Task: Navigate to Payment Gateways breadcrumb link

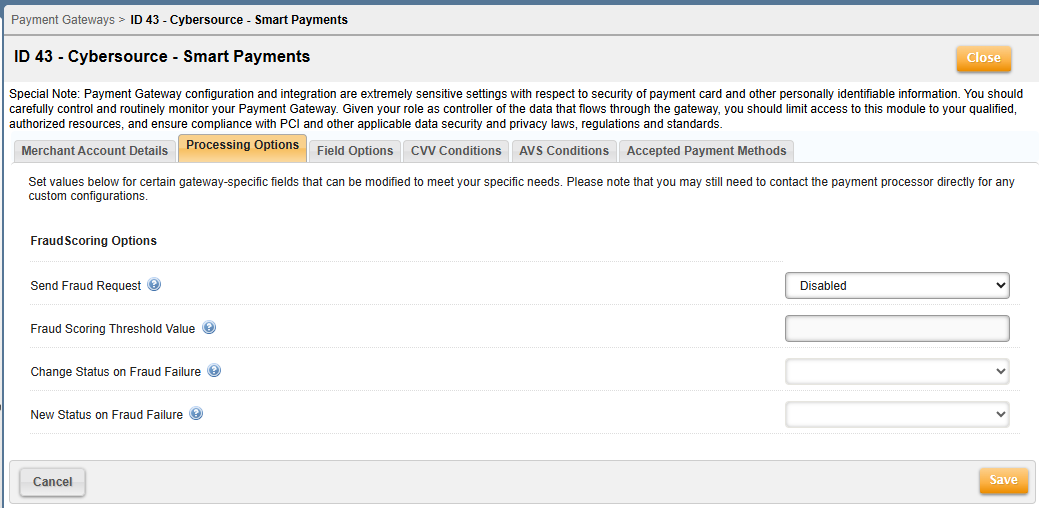Action: [61, 20]
